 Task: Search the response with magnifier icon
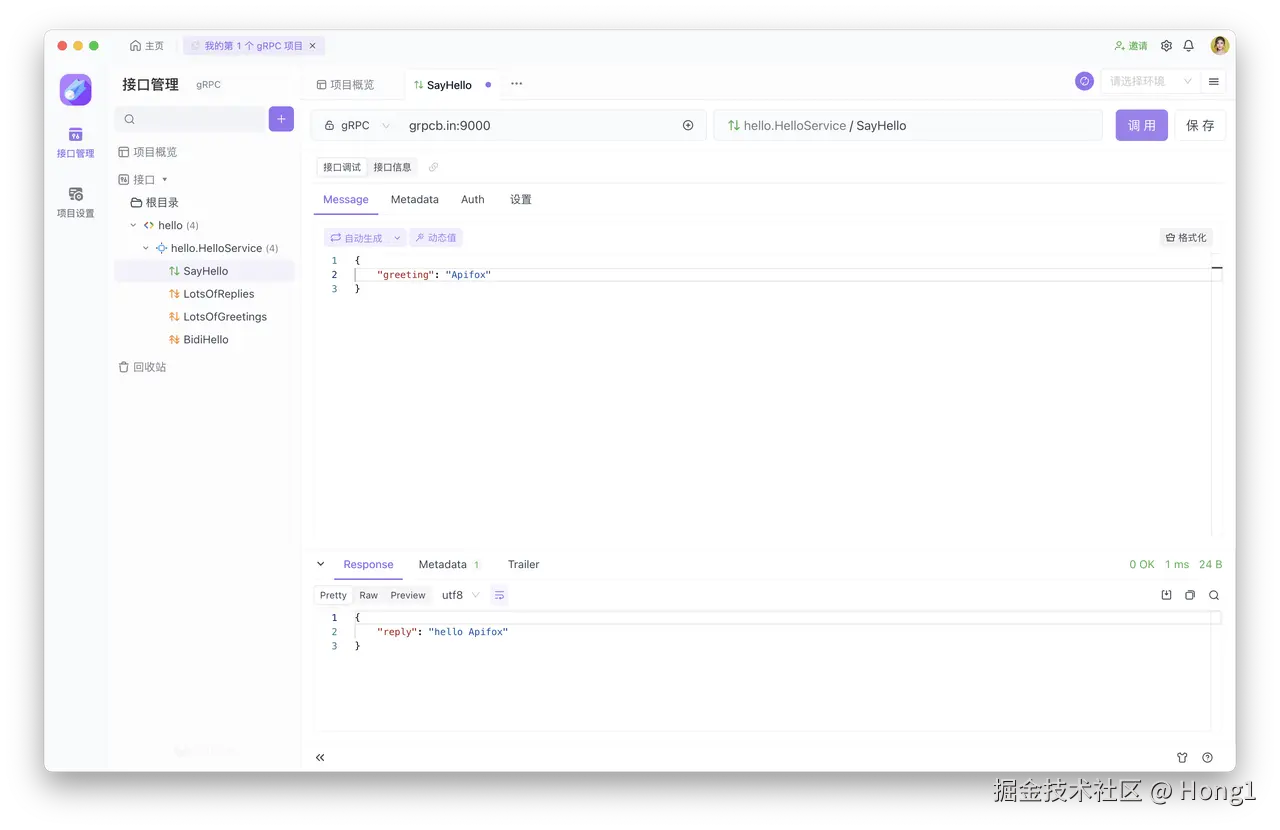[1214, 595]
